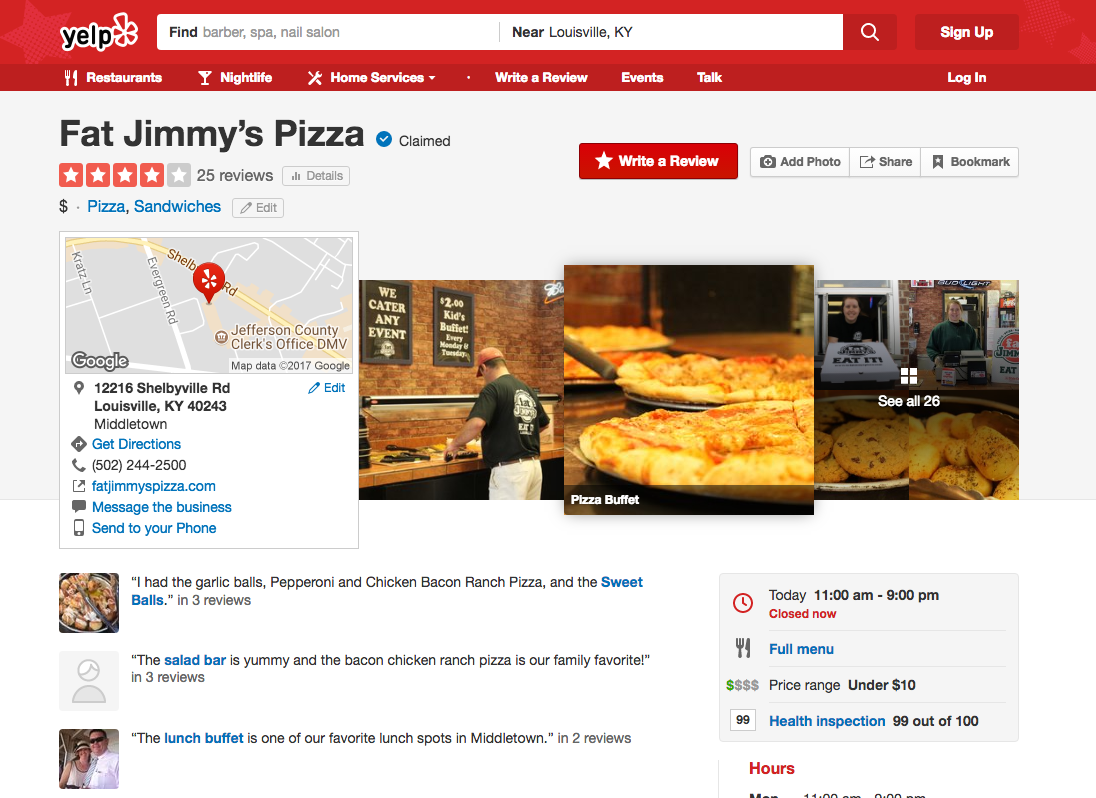Click See all 26 photos
This screenshot has height=798, width=1096.
(x=909, y=401)
